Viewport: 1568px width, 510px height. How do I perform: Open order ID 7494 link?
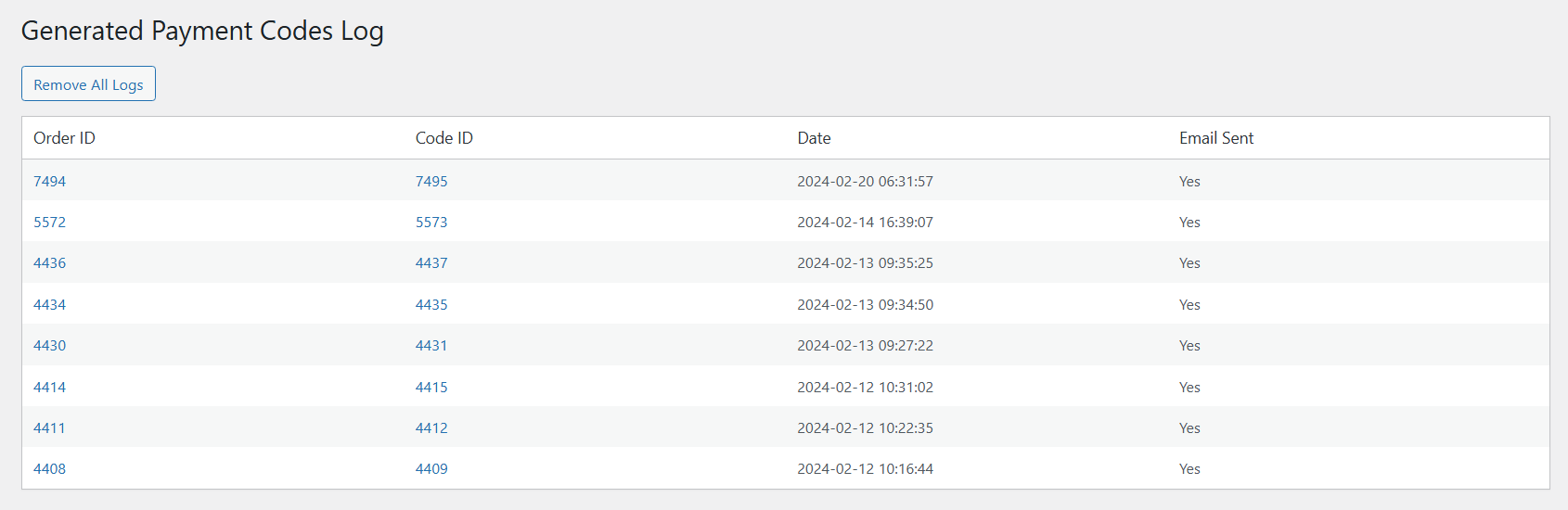tap(50, 182)
